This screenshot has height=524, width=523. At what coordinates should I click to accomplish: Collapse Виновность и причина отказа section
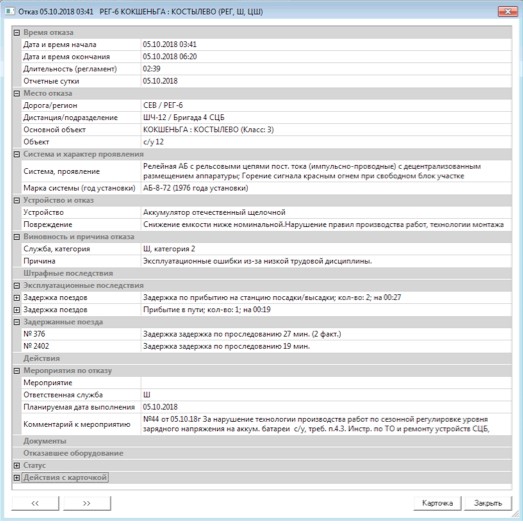coord(17,237)
